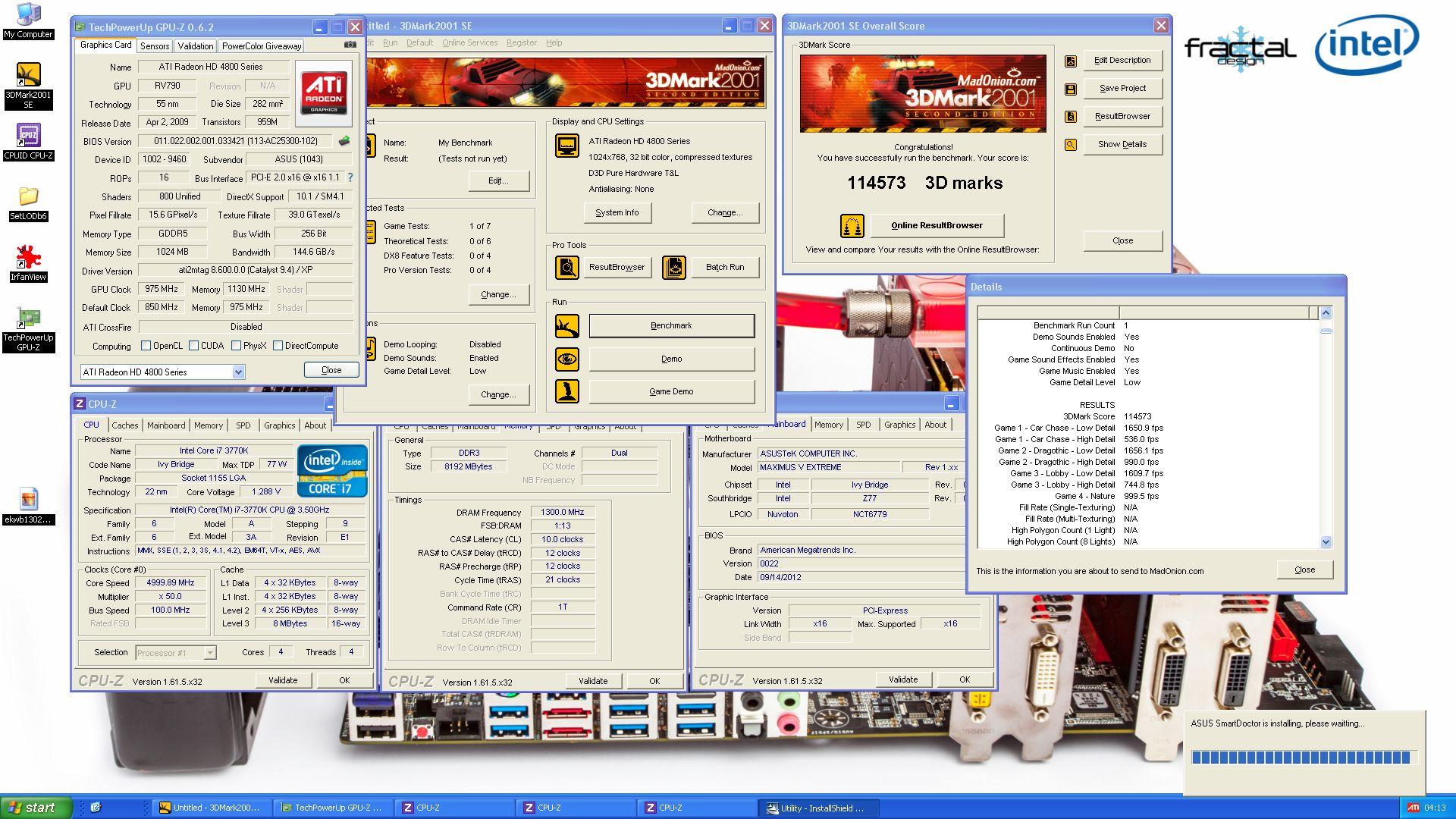Screen dimensions: 1456x819
Task: Open Online Services menu in 3DMark2001
Action: [x=469, y=43]
